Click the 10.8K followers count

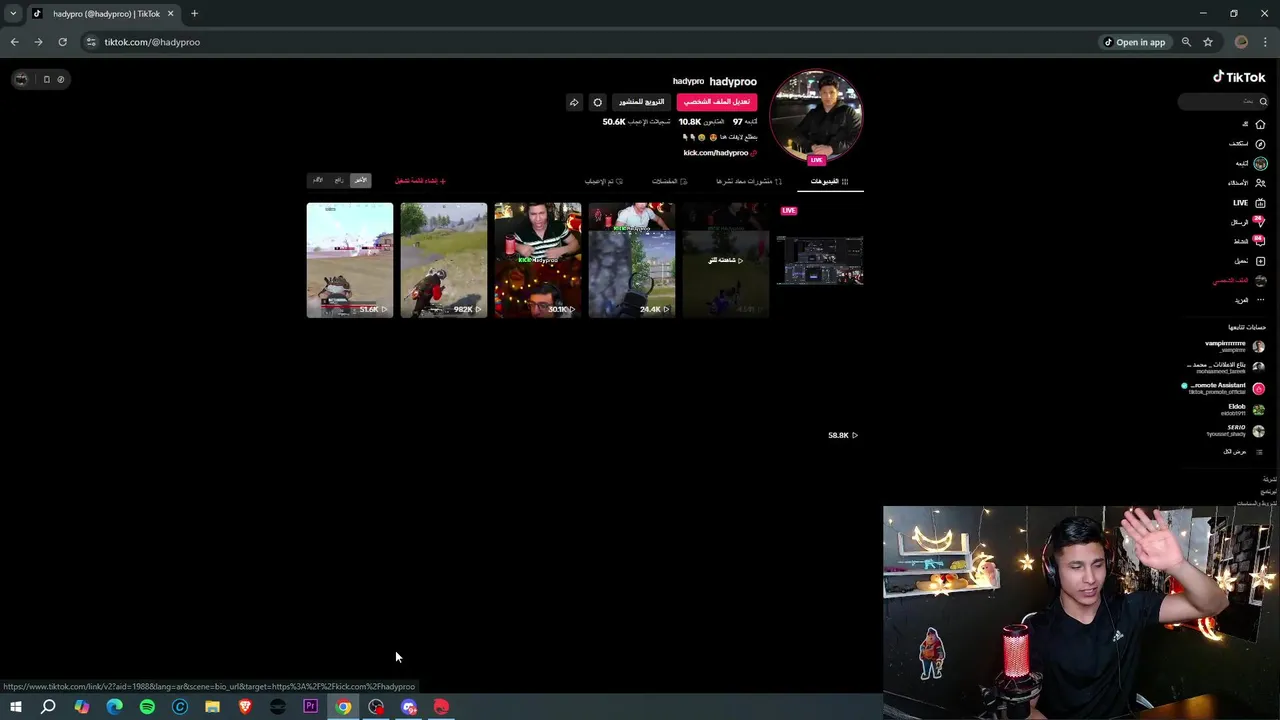tap(701, 122)
